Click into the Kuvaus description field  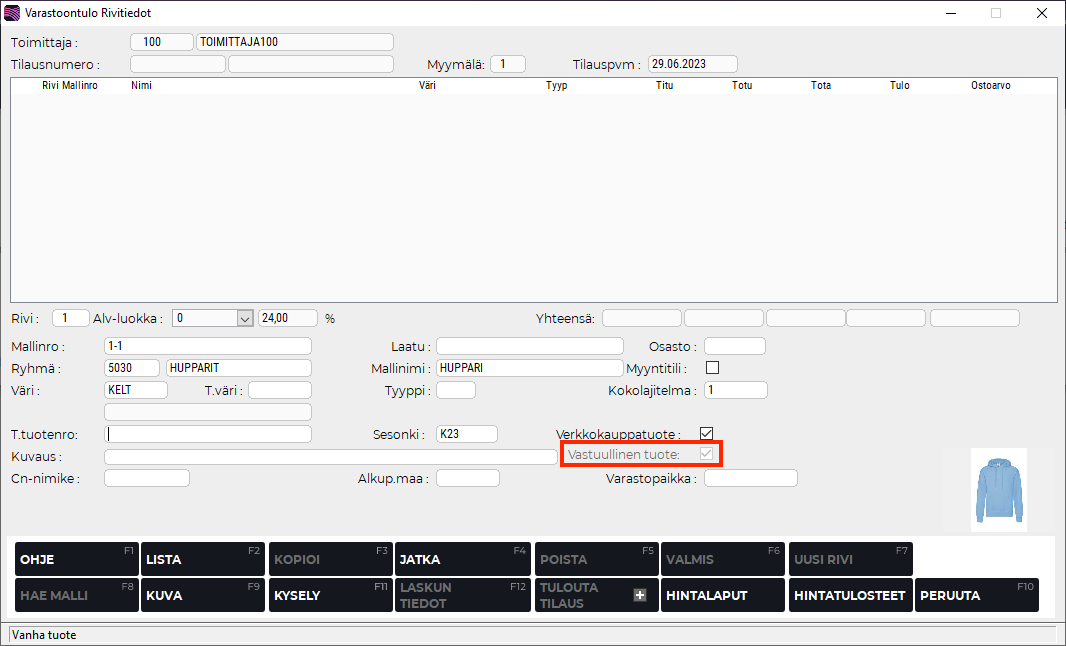pyautogui.click(x=330, y=457)
